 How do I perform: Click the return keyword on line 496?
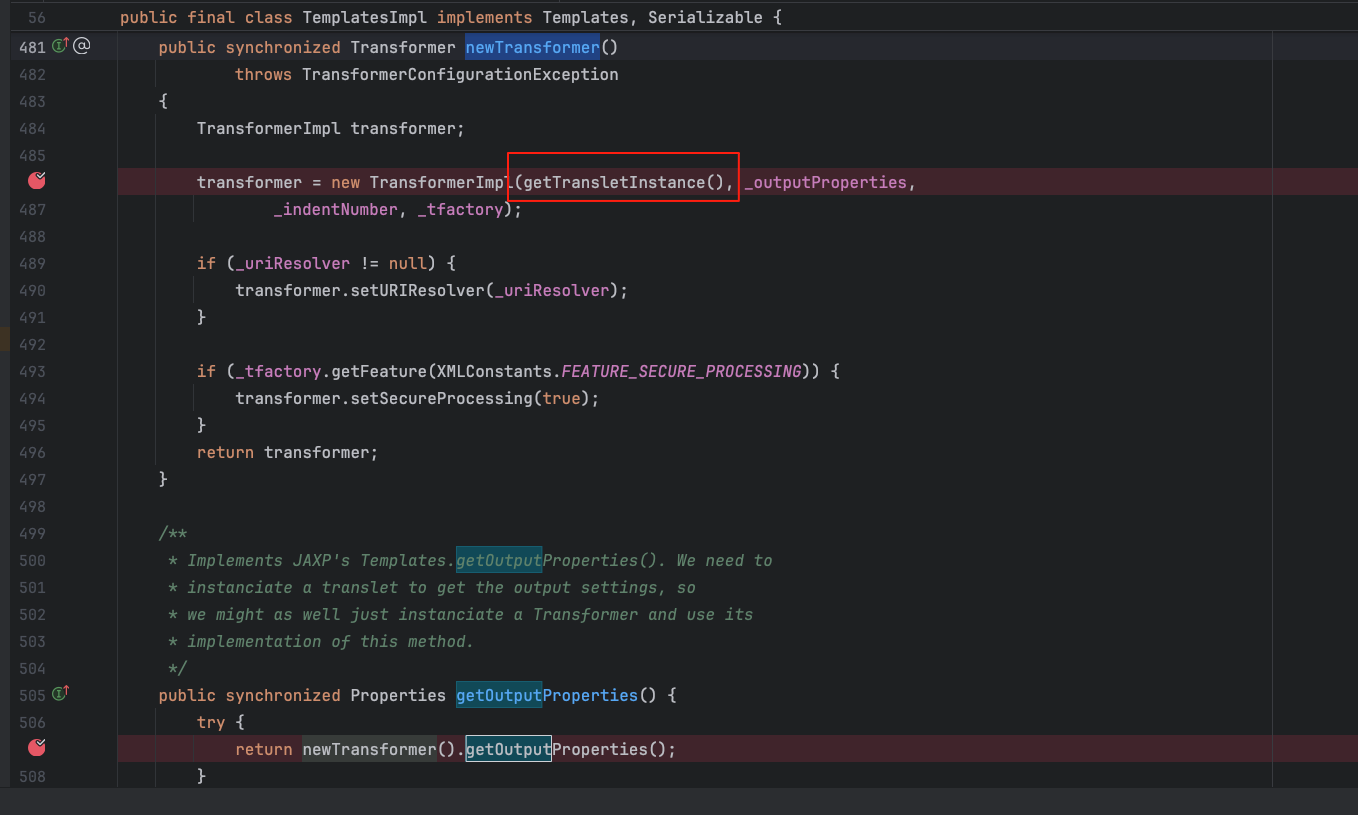pos(225,452)
